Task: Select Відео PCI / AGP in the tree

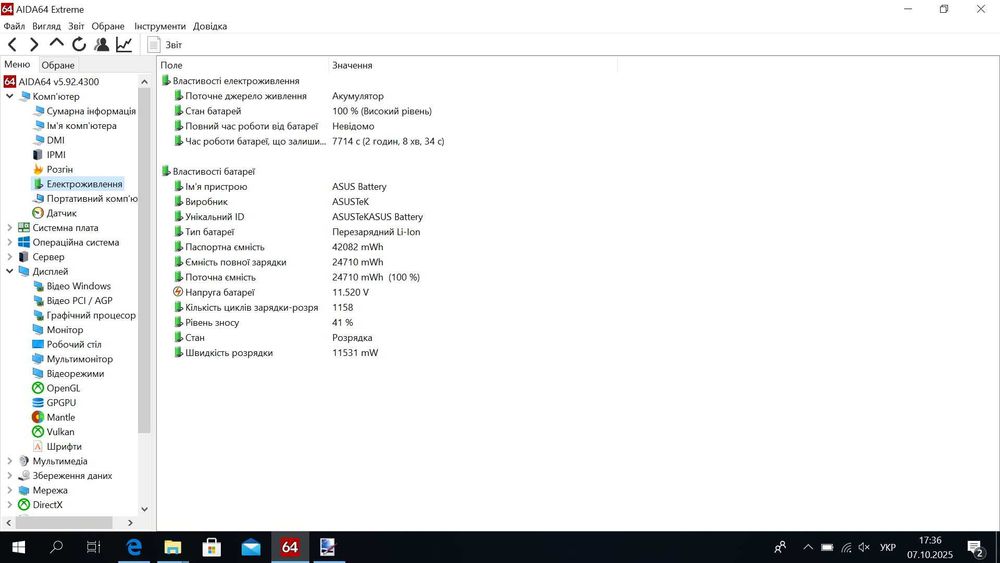Action: (x=73, y=301)
